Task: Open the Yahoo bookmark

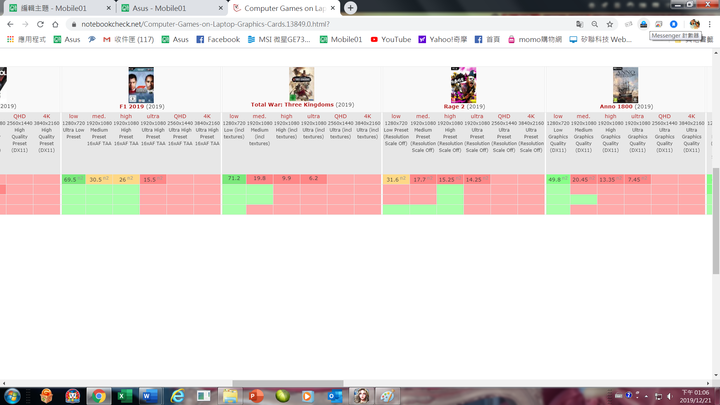Action: coord(443,39)
